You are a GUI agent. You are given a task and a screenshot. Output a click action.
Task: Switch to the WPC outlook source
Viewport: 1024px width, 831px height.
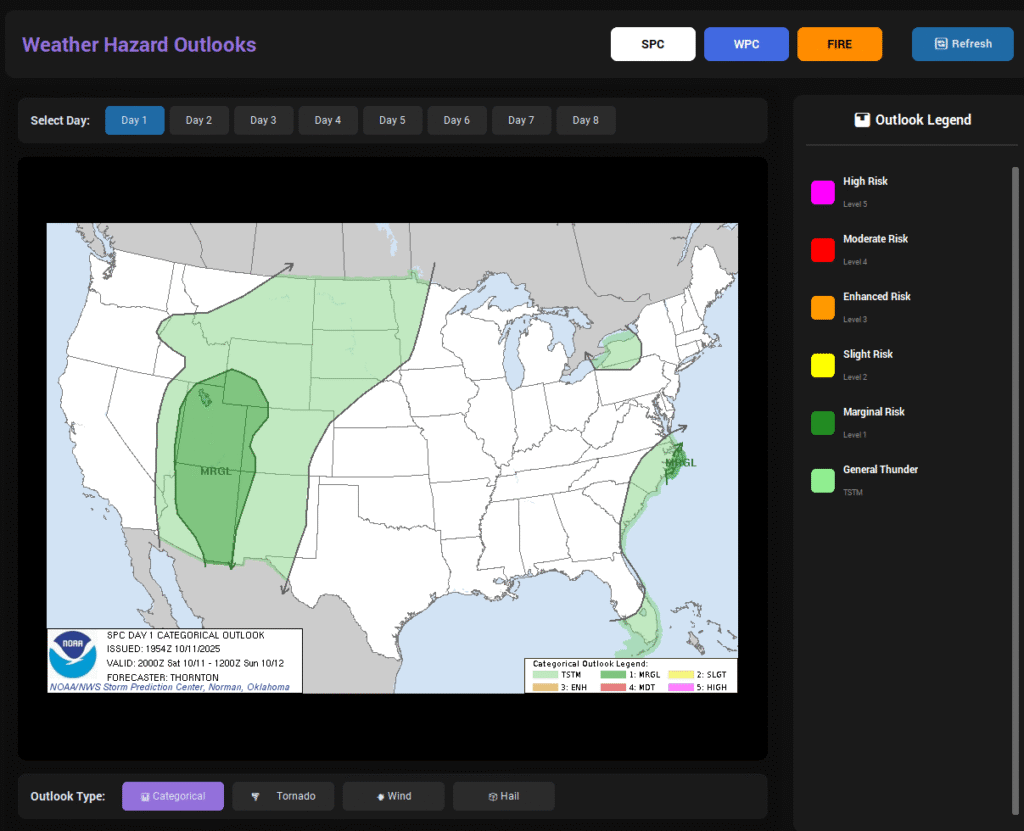pos(746,44)
